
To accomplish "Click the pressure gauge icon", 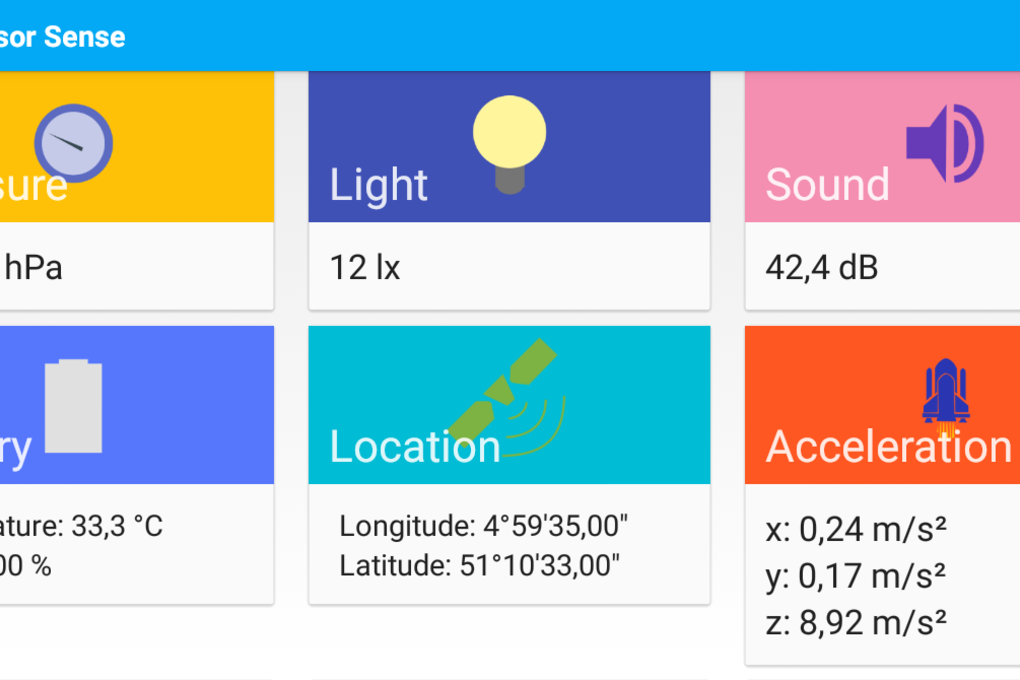I will tap(74, 143).
